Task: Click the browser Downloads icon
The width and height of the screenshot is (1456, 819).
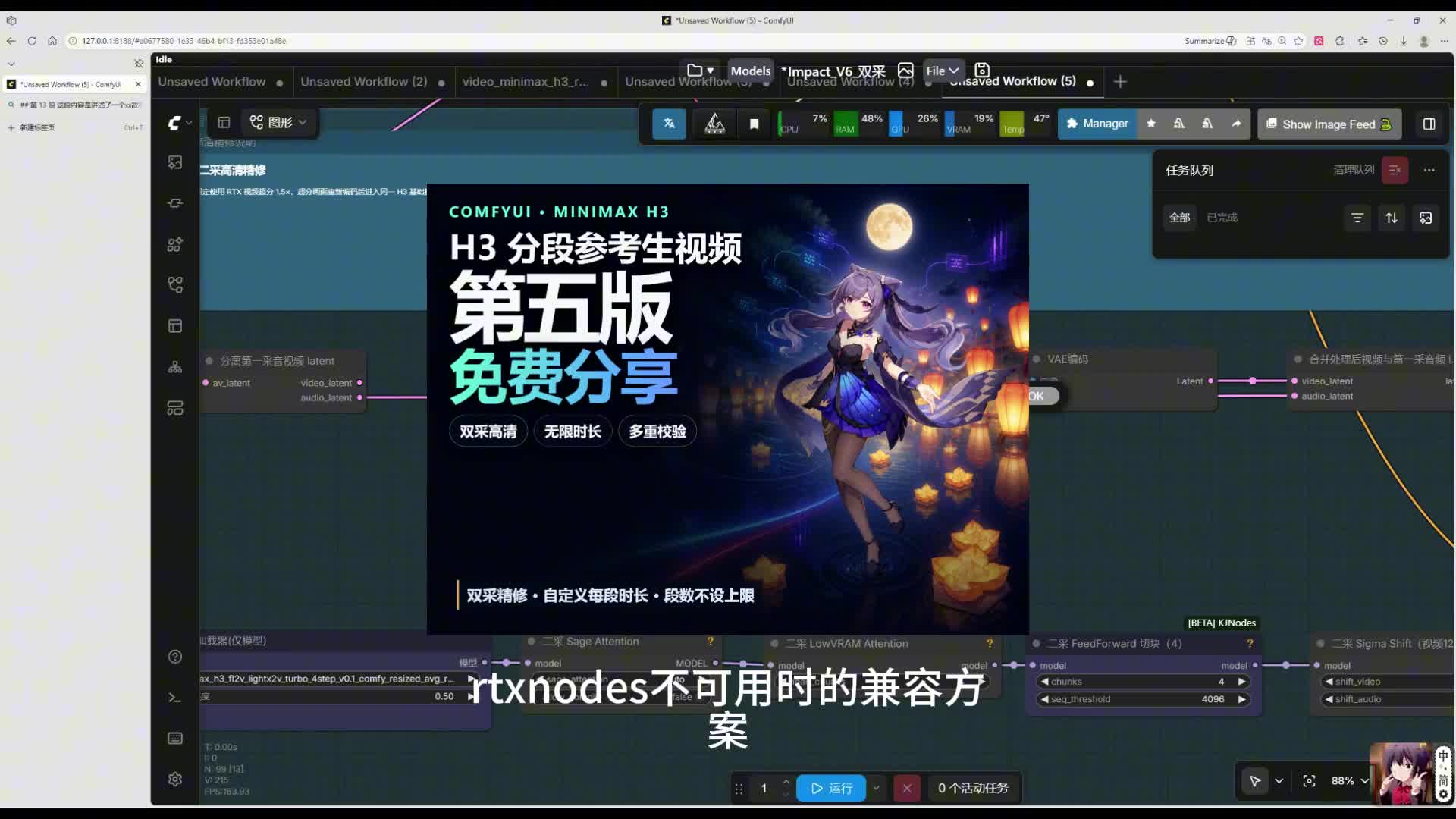Action: (x=1404, y=41)
